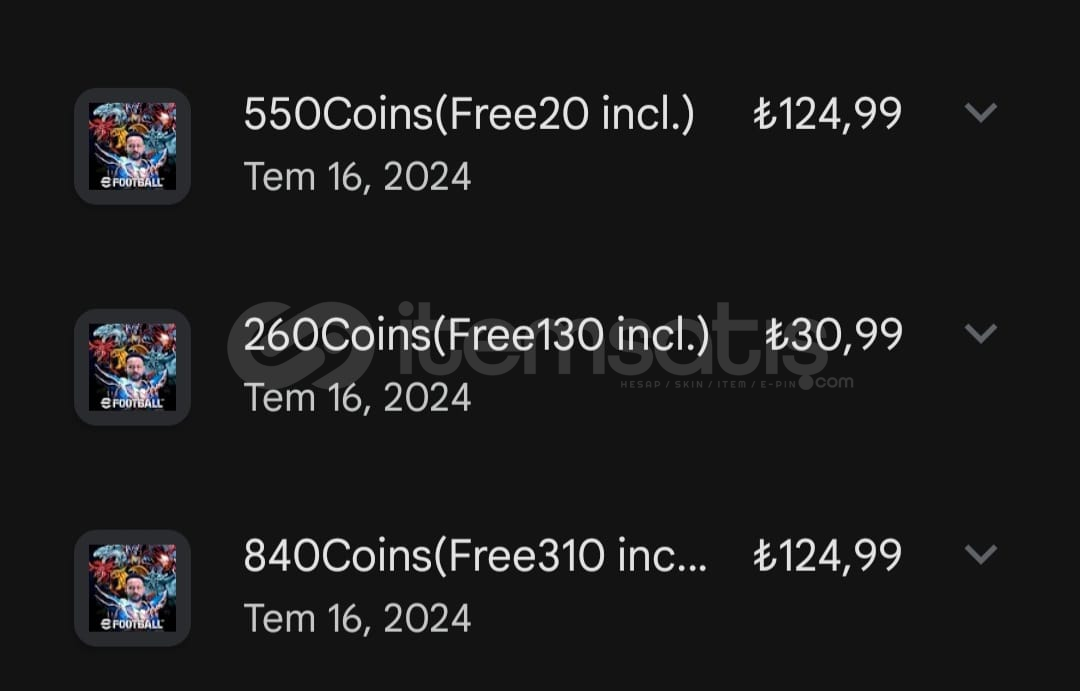Screen dimensions: 1080x691
Task: Select the 260Coins(Free130 incl.) title
Action: coord(476,336)
